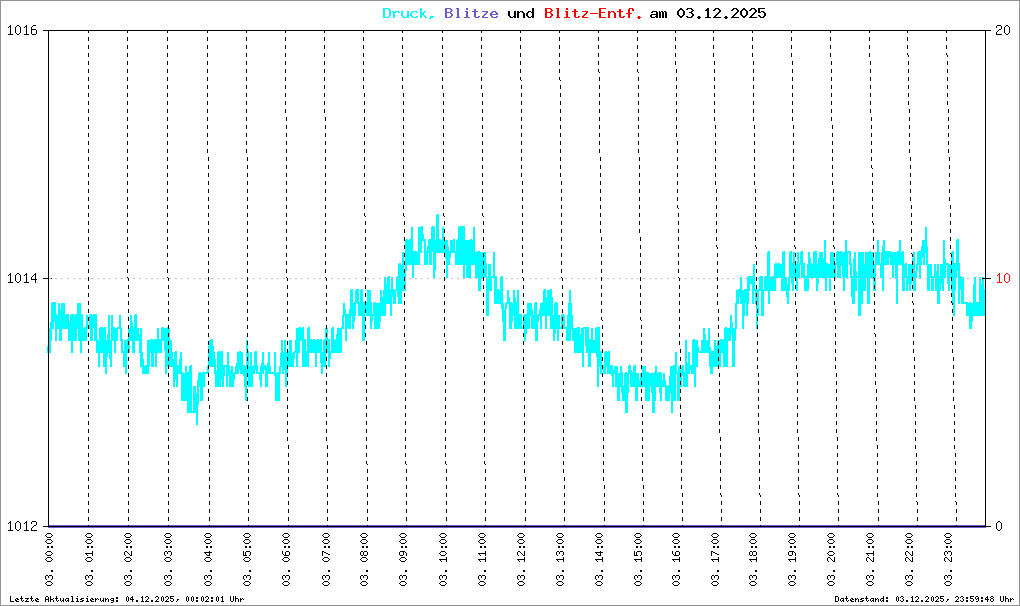Click the '03. 20:00' time axis label

(x=831, y=560)
